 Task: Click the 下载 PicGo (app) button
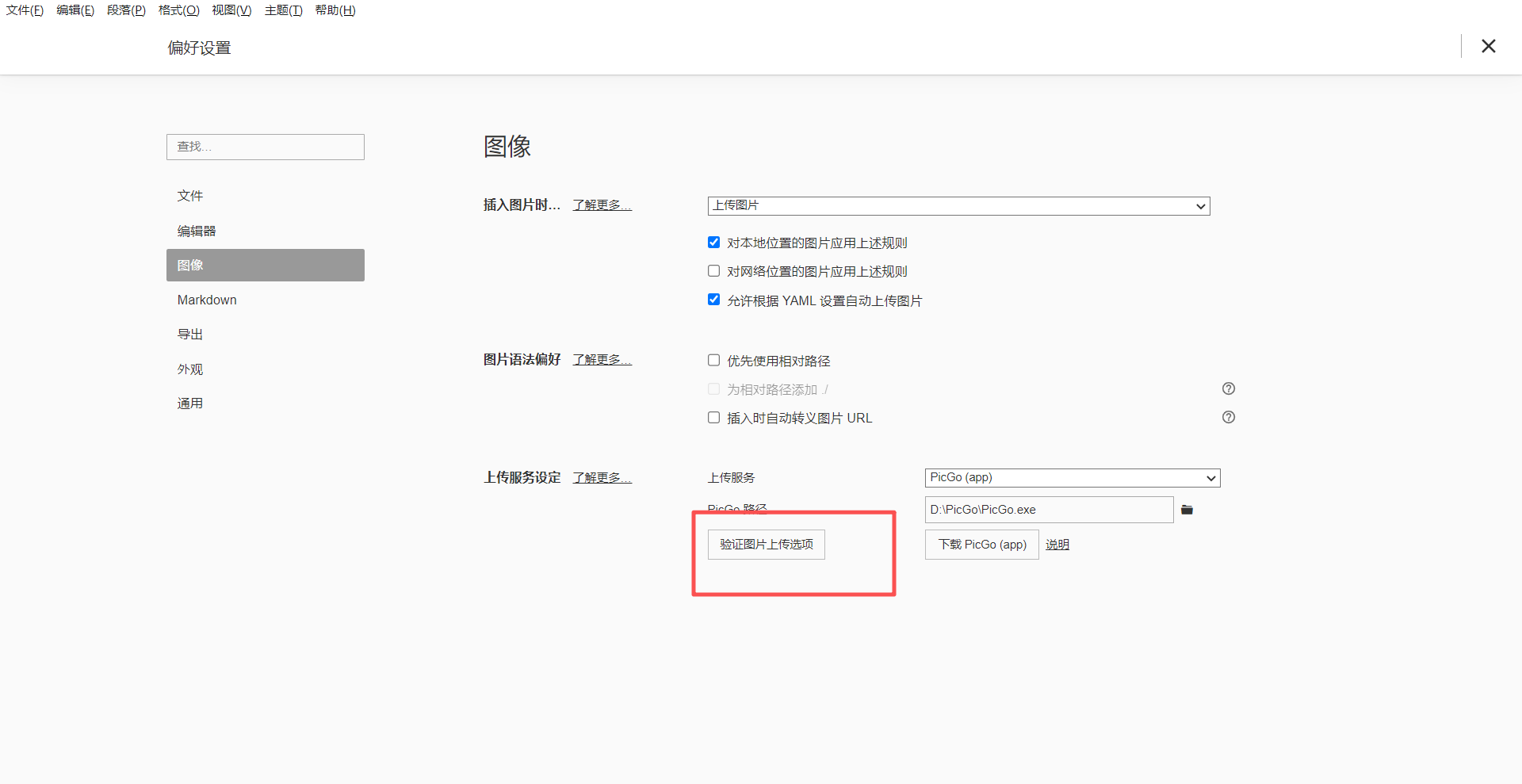coord(981,545)
